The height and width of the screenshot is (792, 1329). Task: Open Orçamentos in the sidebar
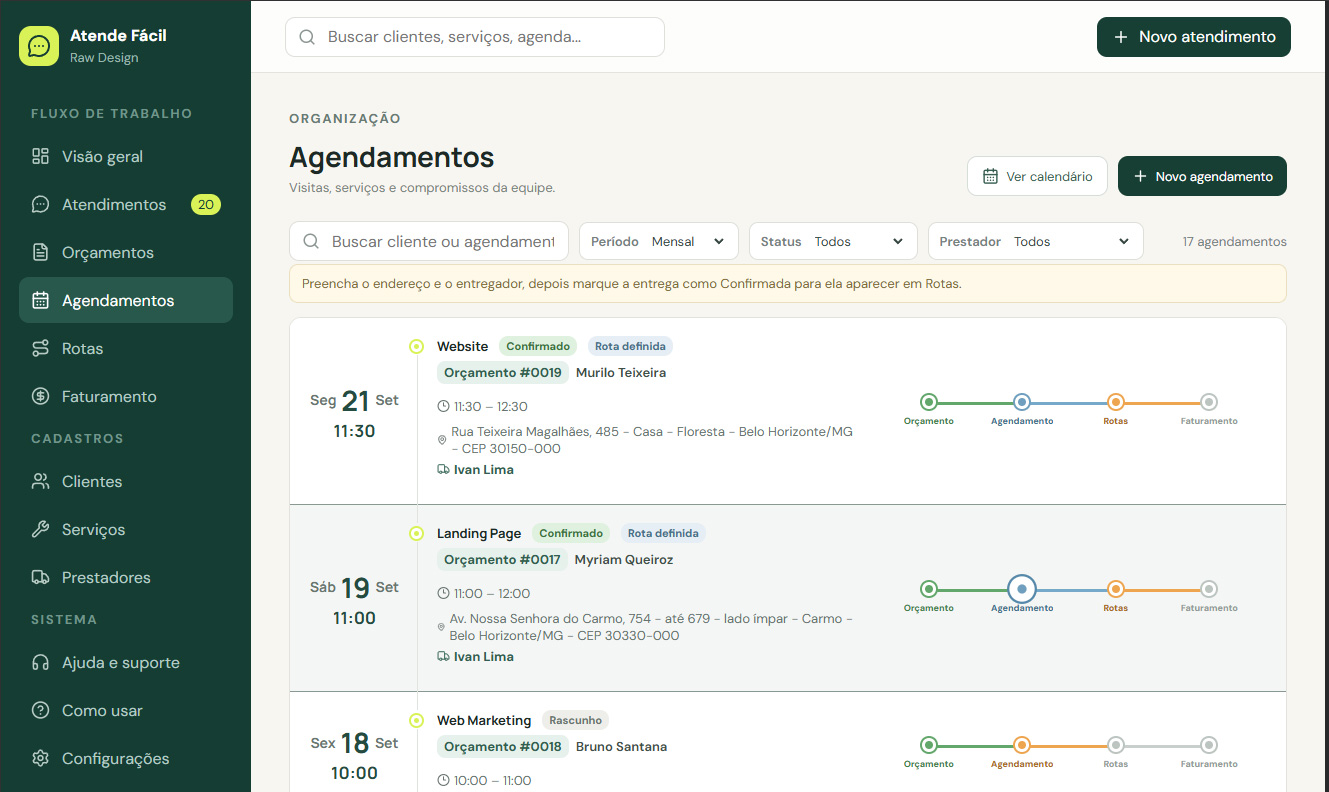click(x=126, y=252)
